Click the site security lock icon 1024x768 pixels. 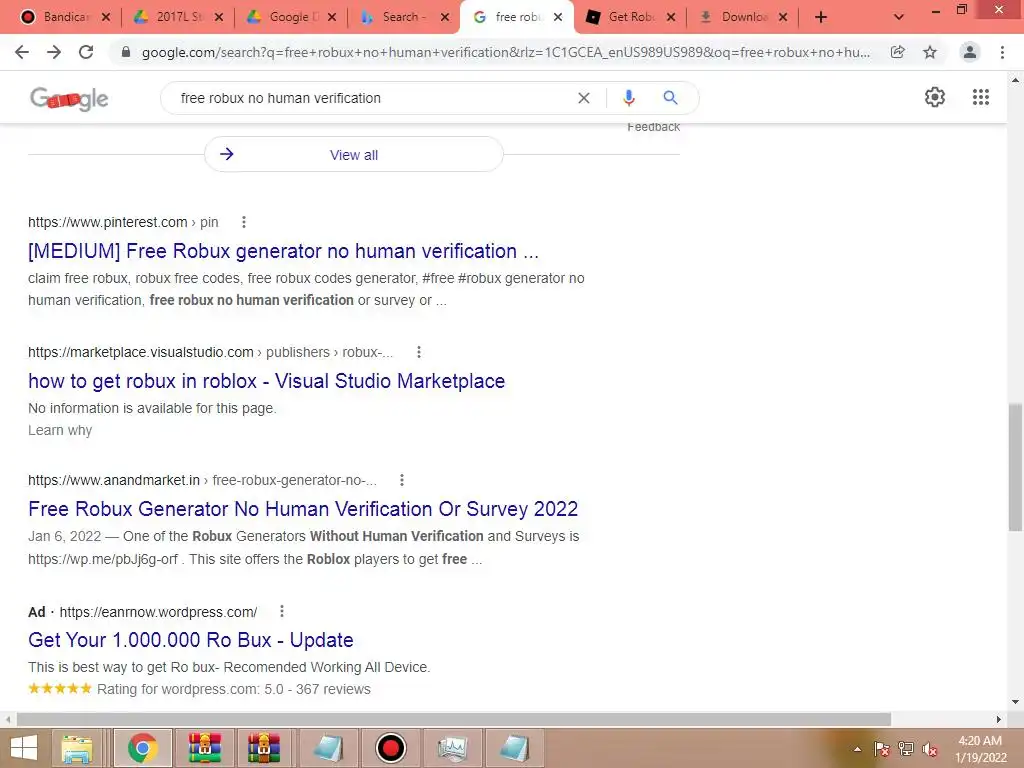coord(126,52)
